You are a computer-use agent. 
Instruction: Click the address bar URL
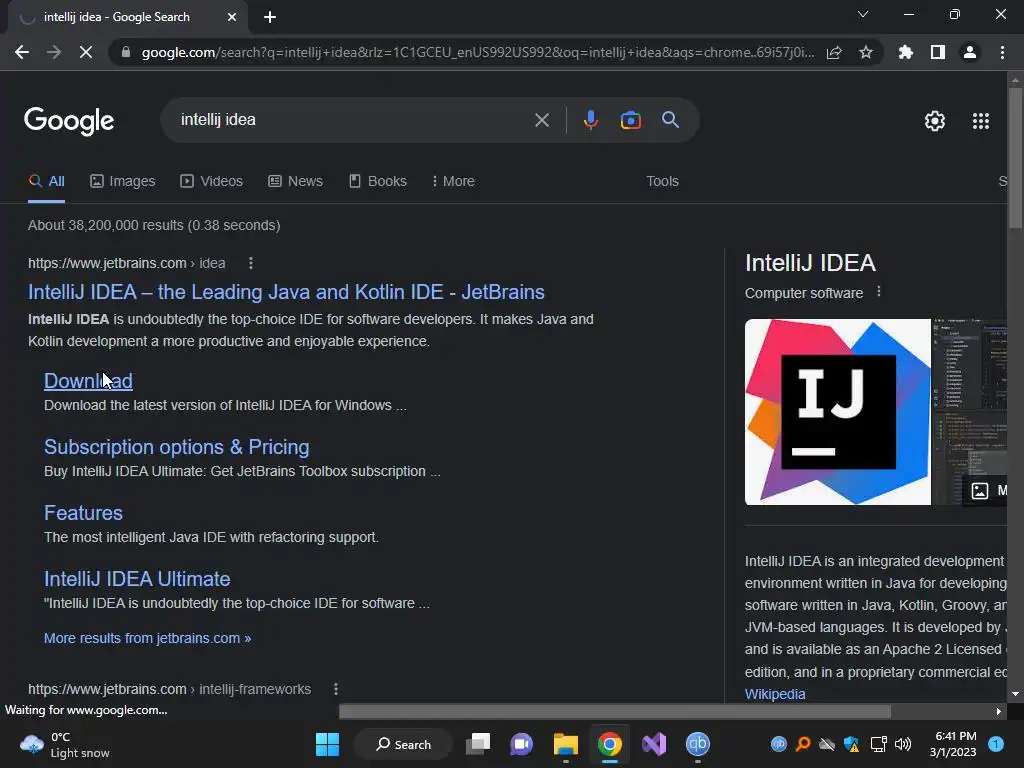[478, 52]
